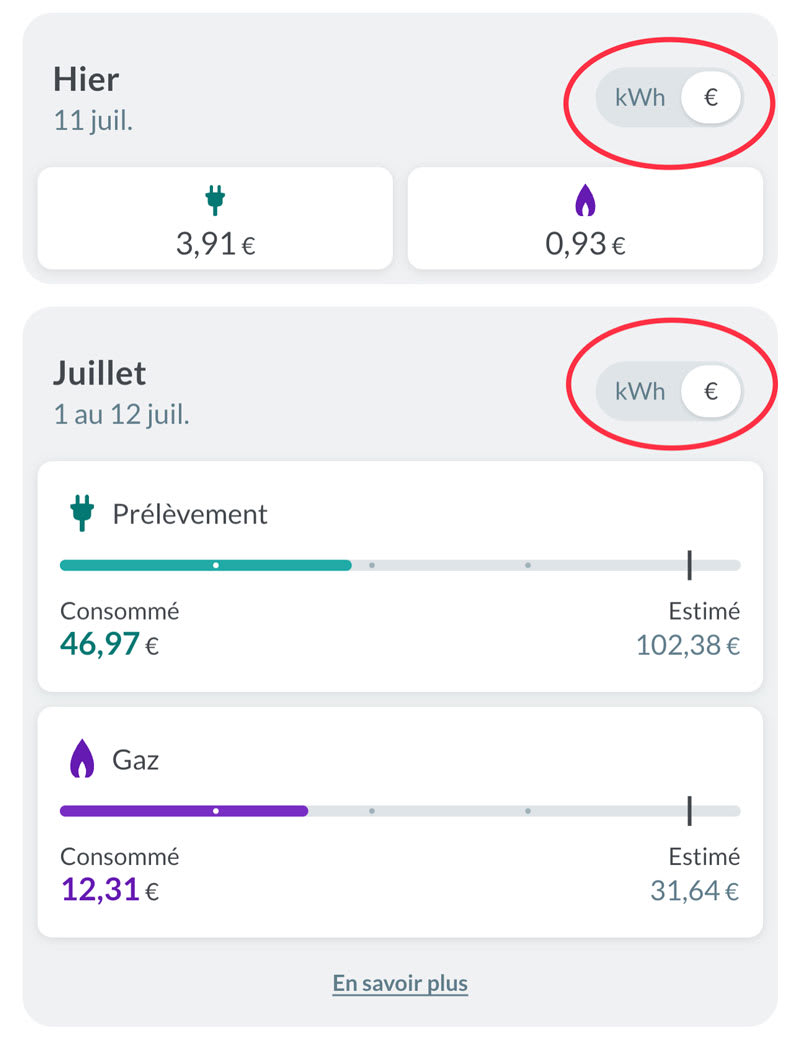Viewport: 800px width, 1042px height.
Task: Open the En savoir plus link
Action: click(400, 983)
